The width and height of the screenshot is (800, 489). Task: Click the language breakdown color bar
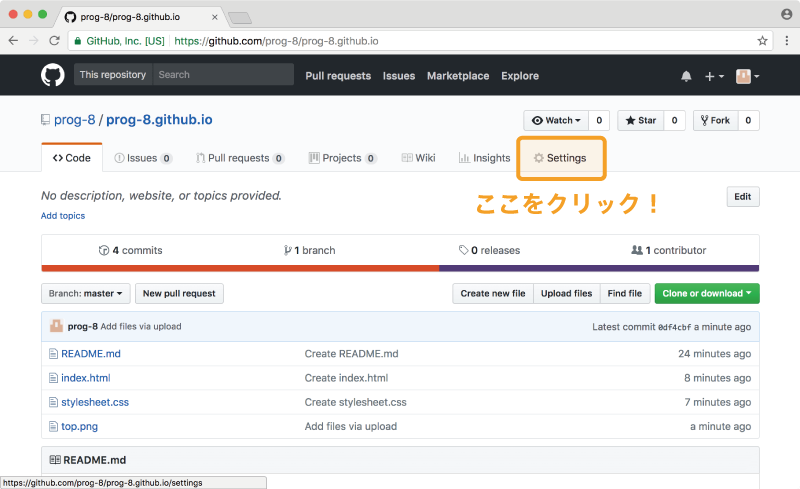coord(401,268)
